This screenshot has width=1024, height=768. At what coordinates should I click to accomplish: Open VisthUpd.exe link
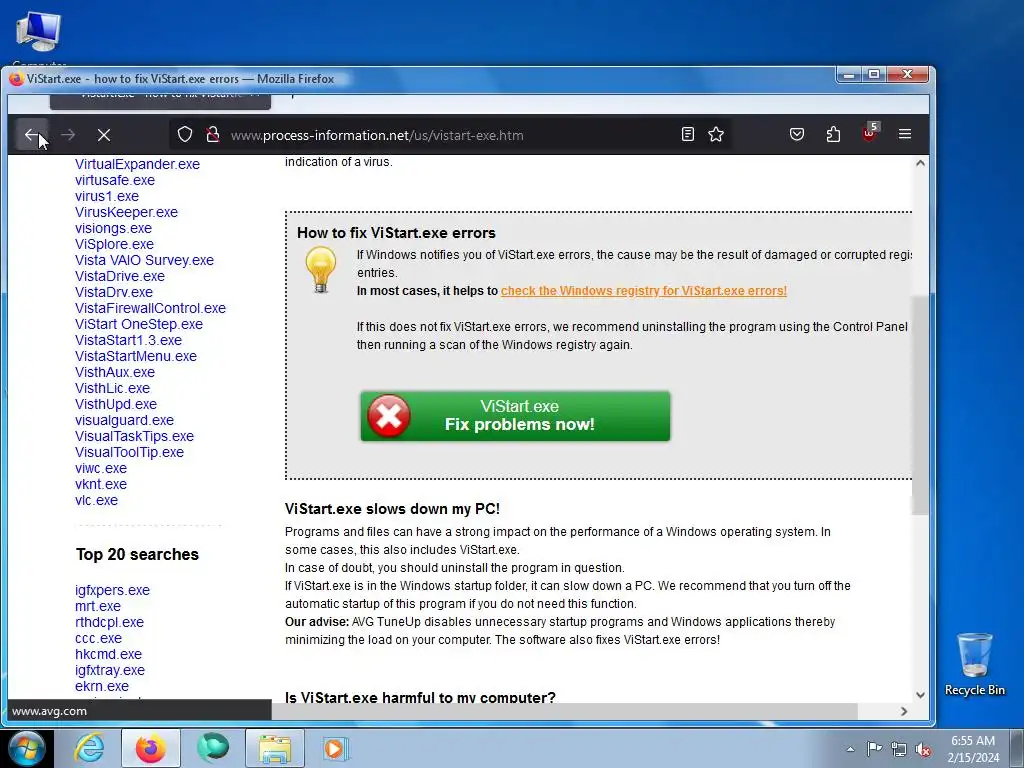[116, 404]
